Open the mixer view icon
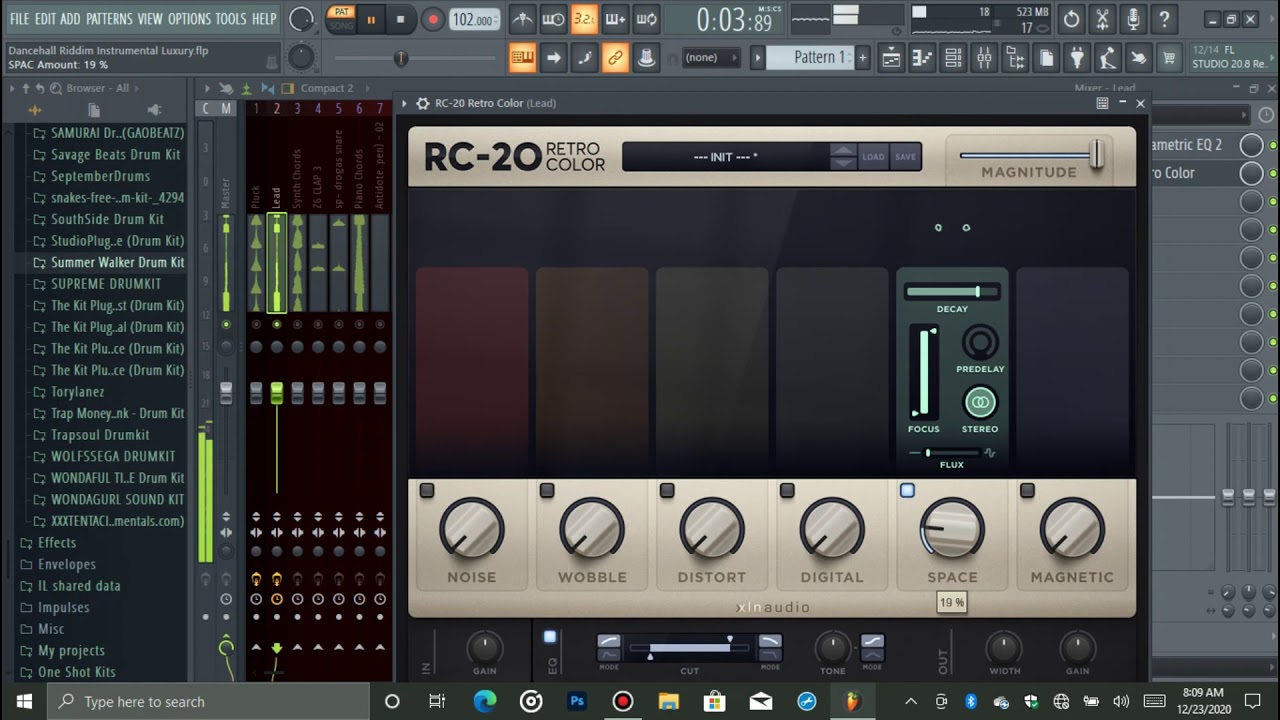Screen dimensions: 1280x720 (984, 58)
